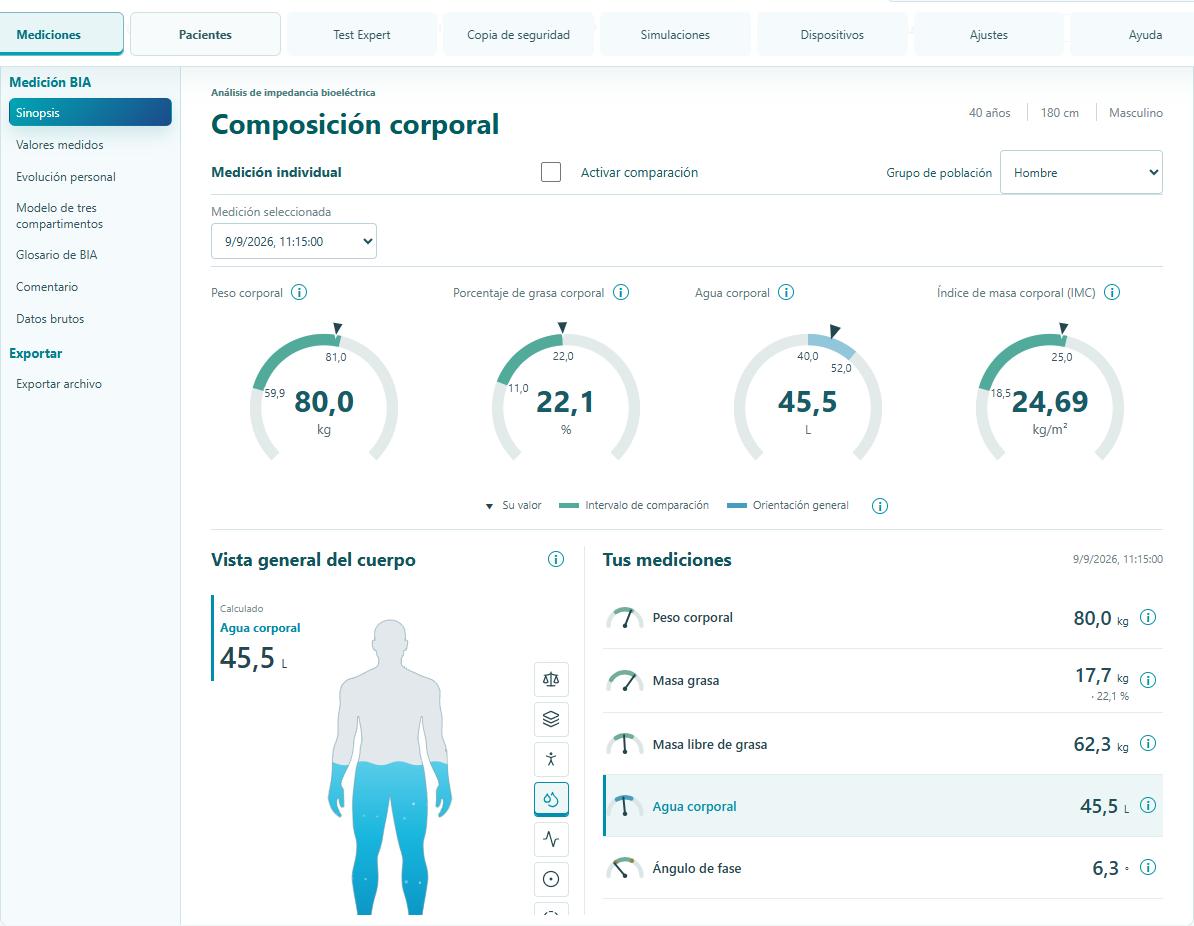Go to Evolución personal in sidebar
The width and height of the screenshot is (1194, 926).
[x=90, y=177]
